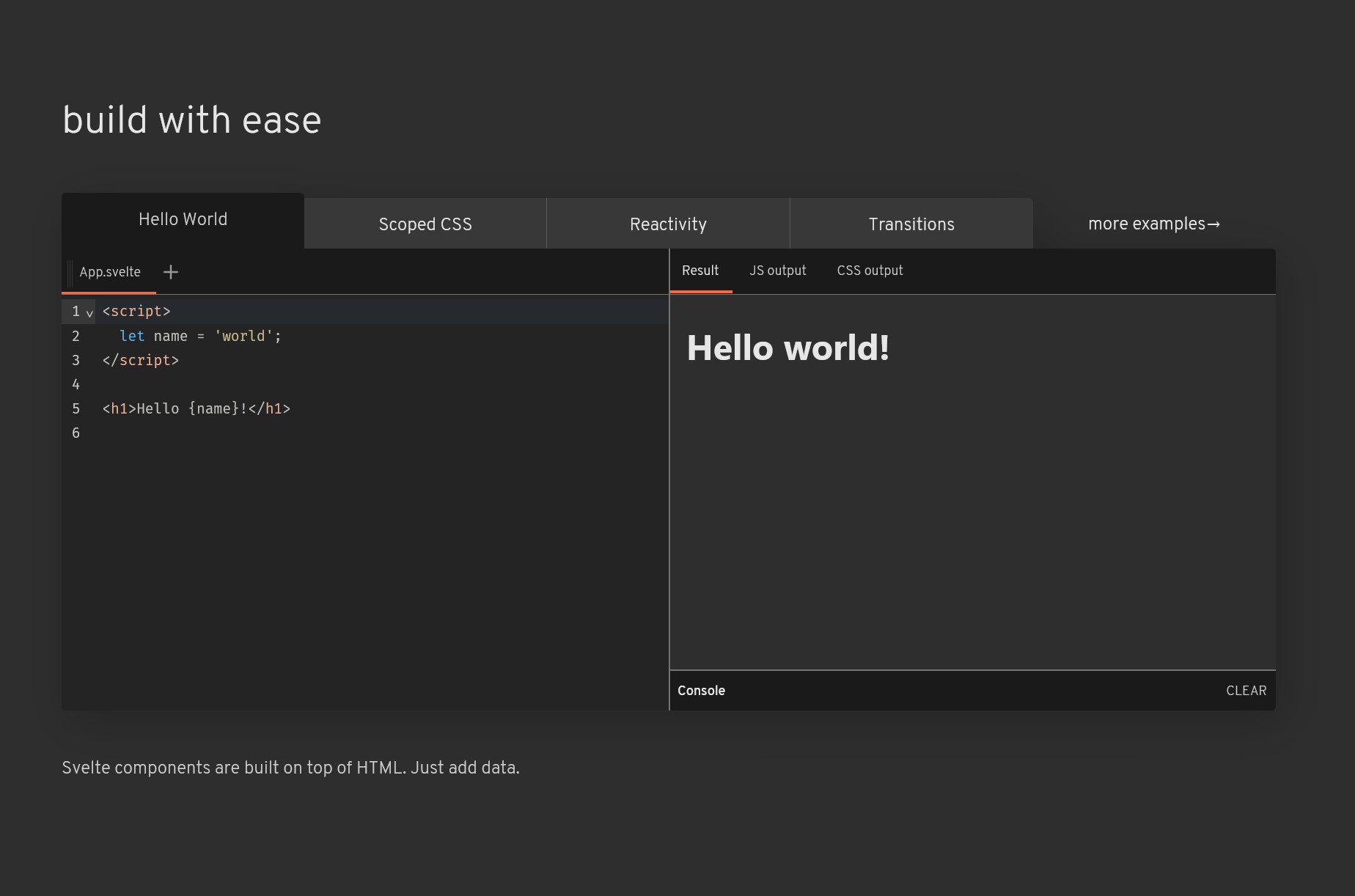Image resolution: width=1355 pixels, height=896 pixels.
Task: Toggle the Console panel header
Action: click(702, 691)
